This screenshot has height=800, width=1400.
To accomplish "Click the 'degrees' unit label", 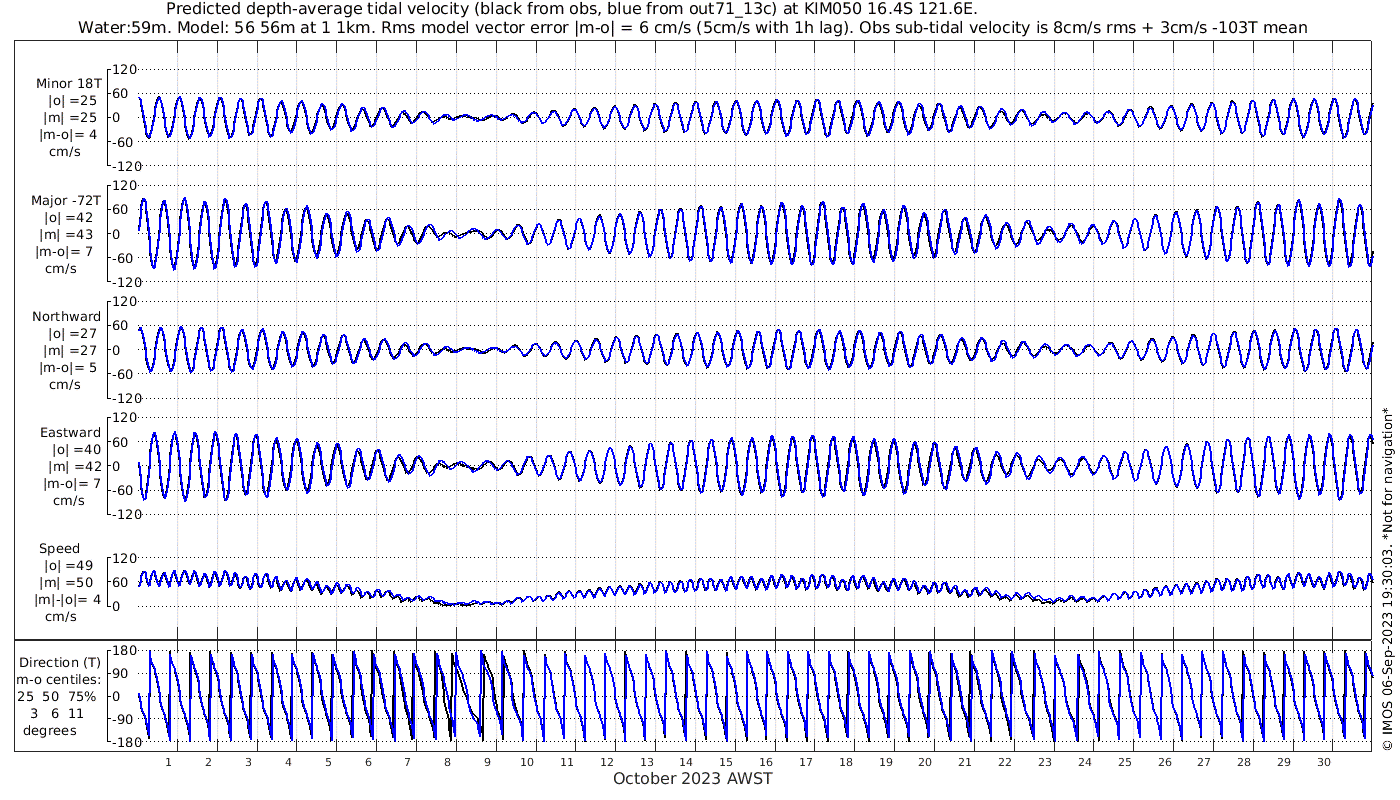I will click(x=50, y=730).
